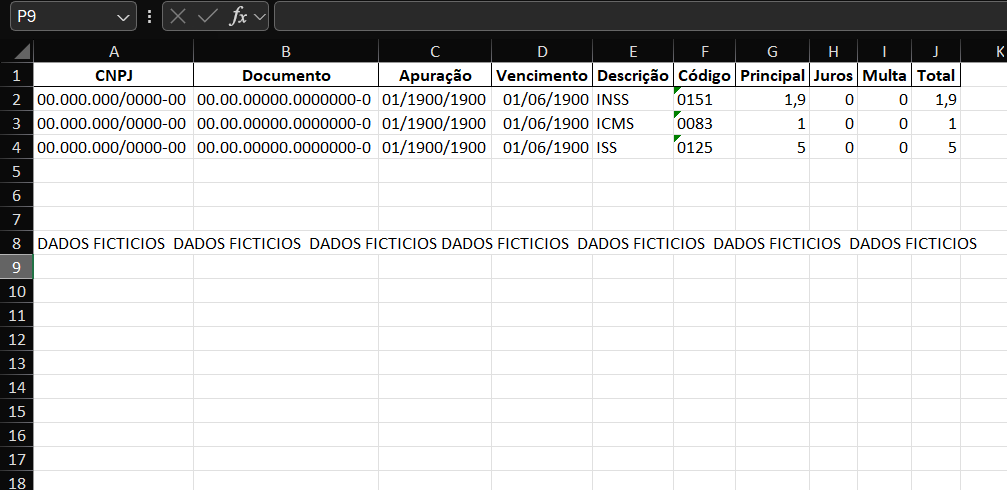Select column A header
Viewport: 1007px width, 490px height.
(113, 51)
